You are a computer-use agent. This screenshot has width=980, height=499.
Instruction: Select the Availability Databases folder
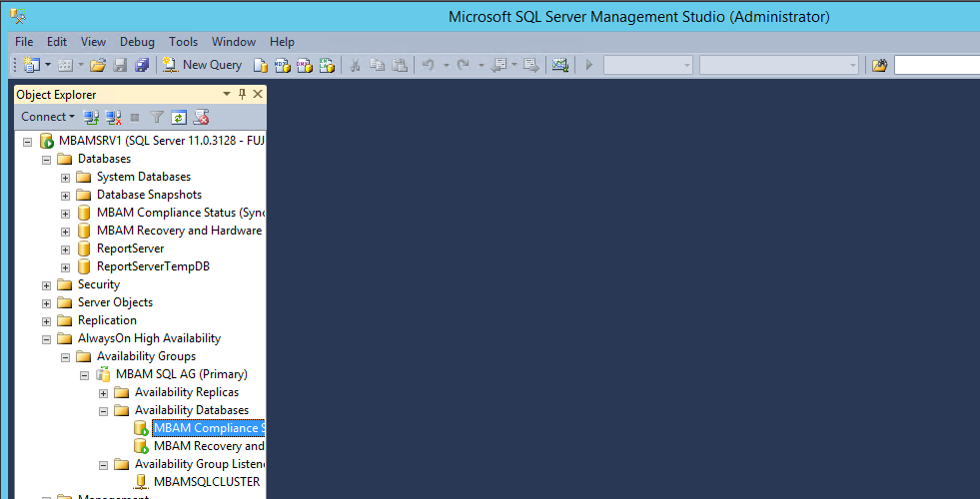coord(191,410)
